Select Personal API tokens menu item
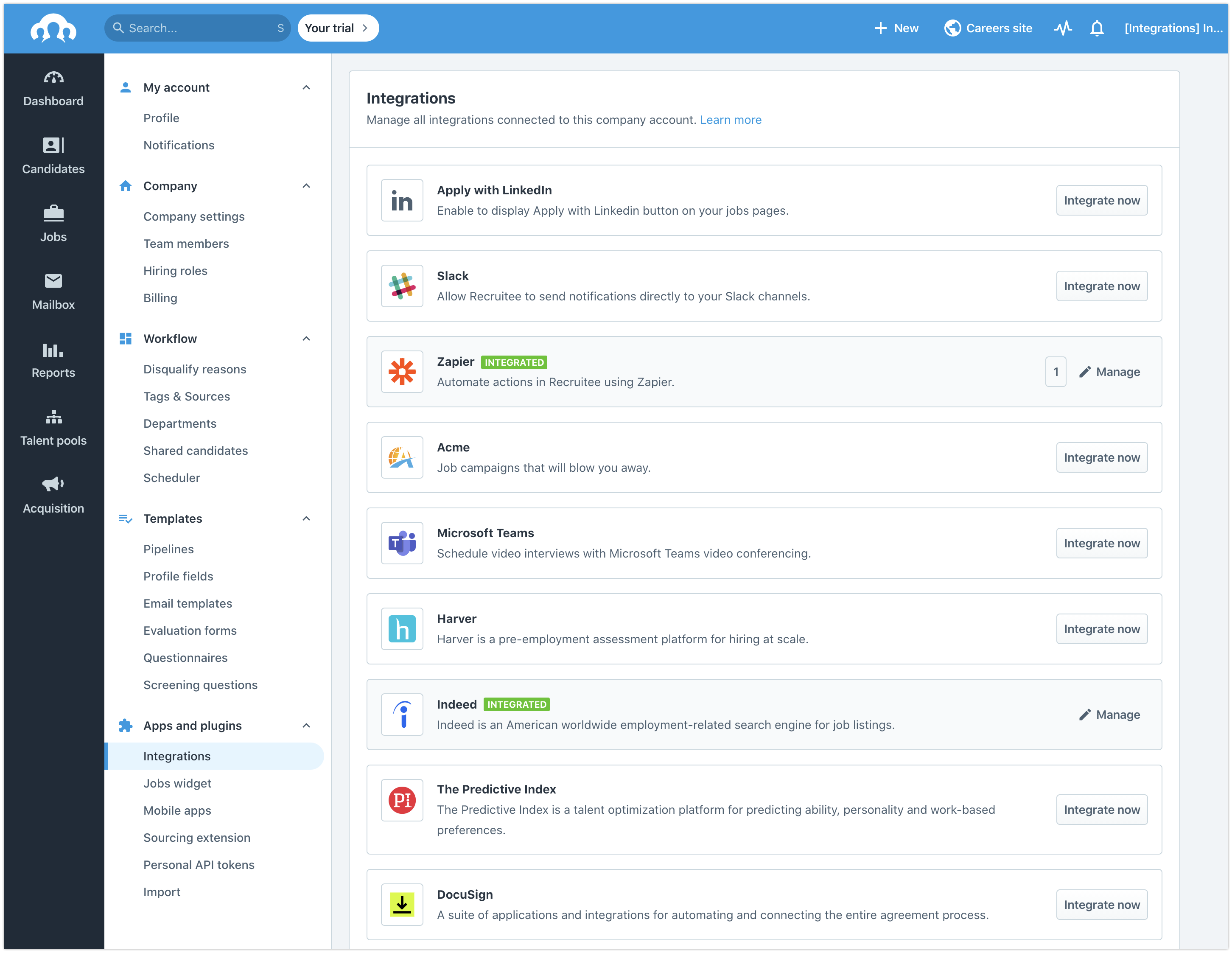1232x953 pixels. click(199, 864)
